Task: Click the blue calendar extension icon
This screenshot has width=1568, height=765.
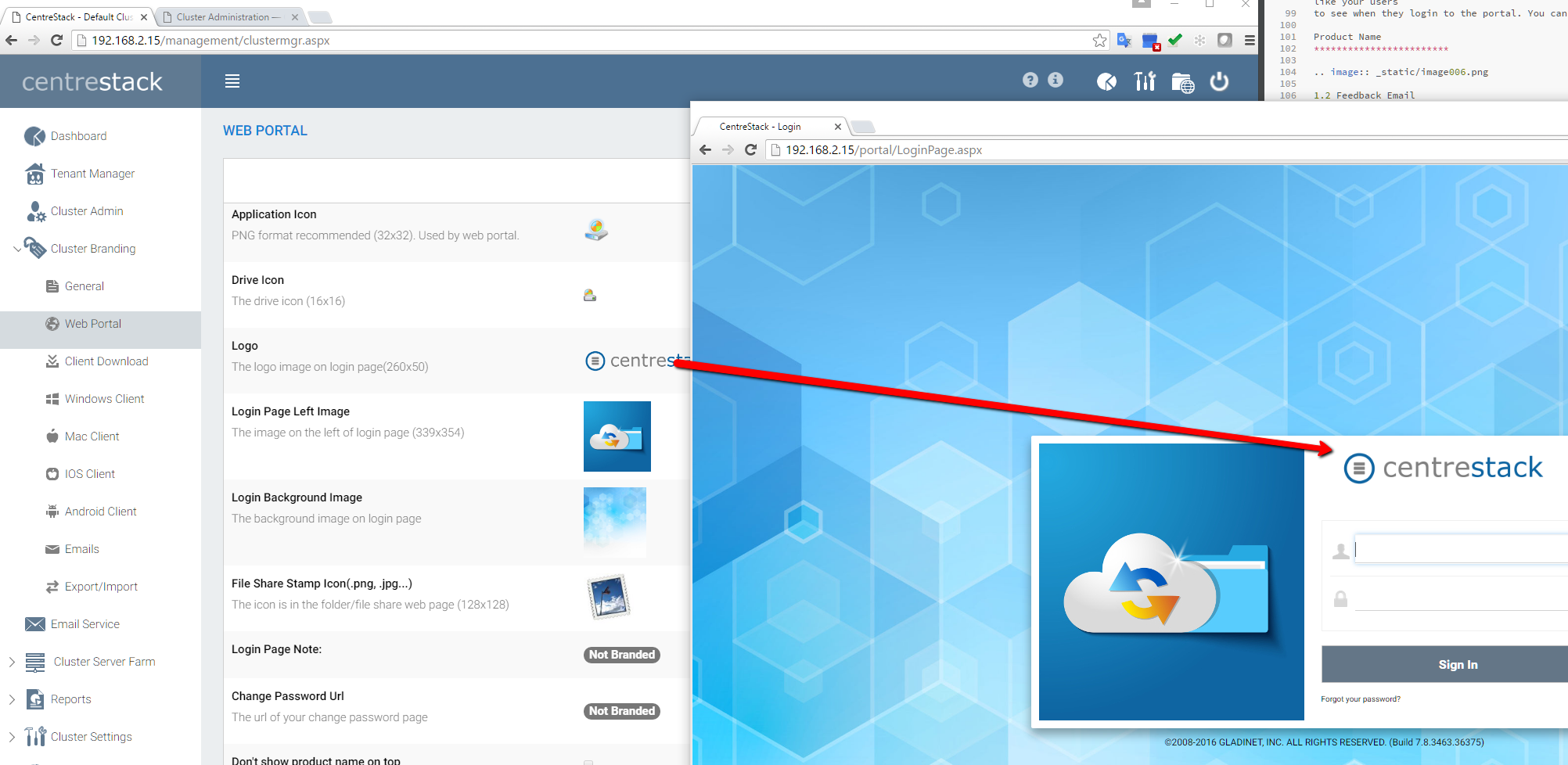Action: (x=1150, y=41)
